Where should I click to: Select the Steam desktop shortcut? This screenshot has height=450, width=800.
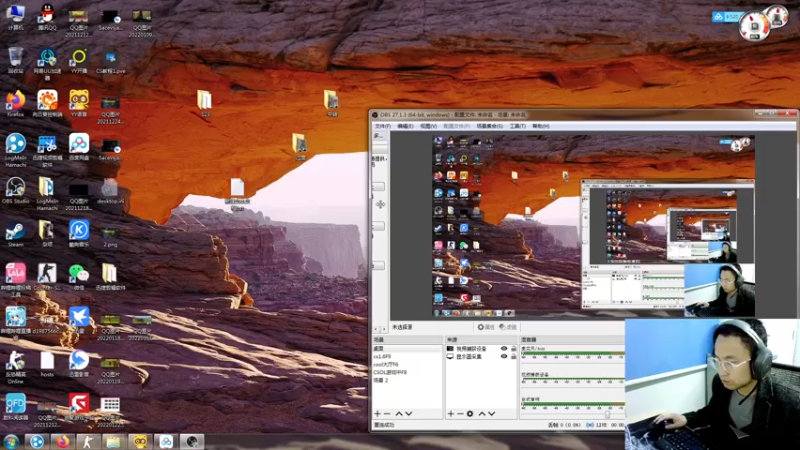15,234
